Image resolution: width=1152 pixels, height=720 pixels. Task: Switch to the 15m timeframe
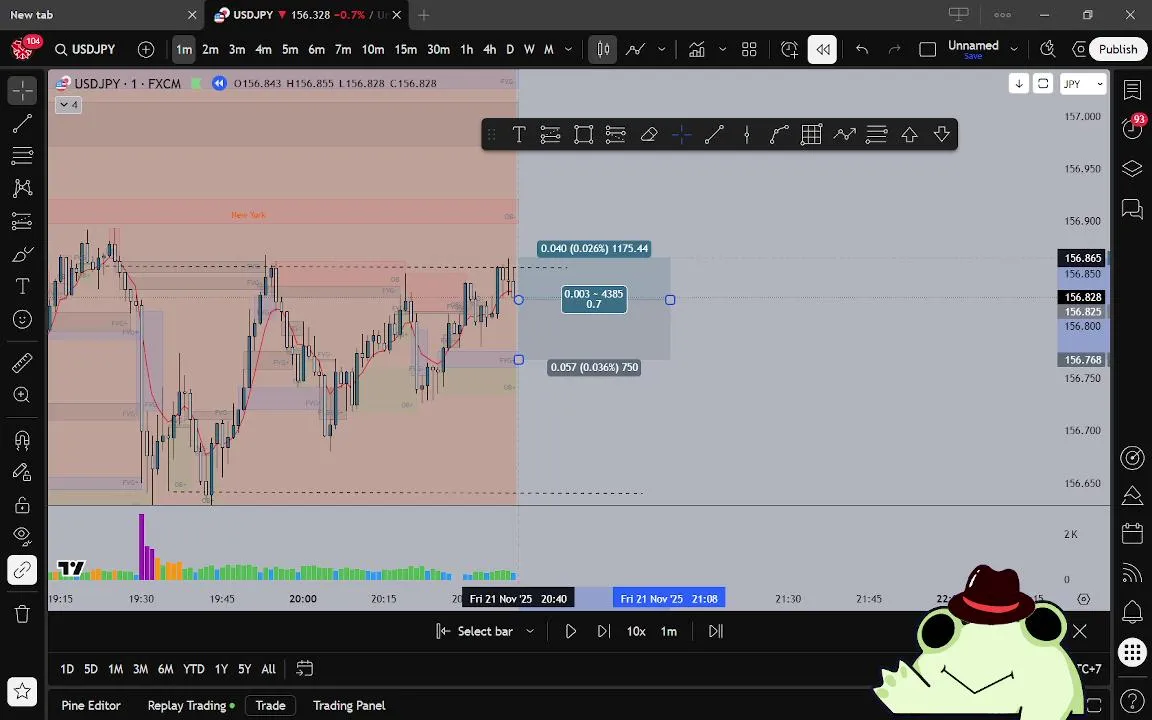tap(406, 49)
